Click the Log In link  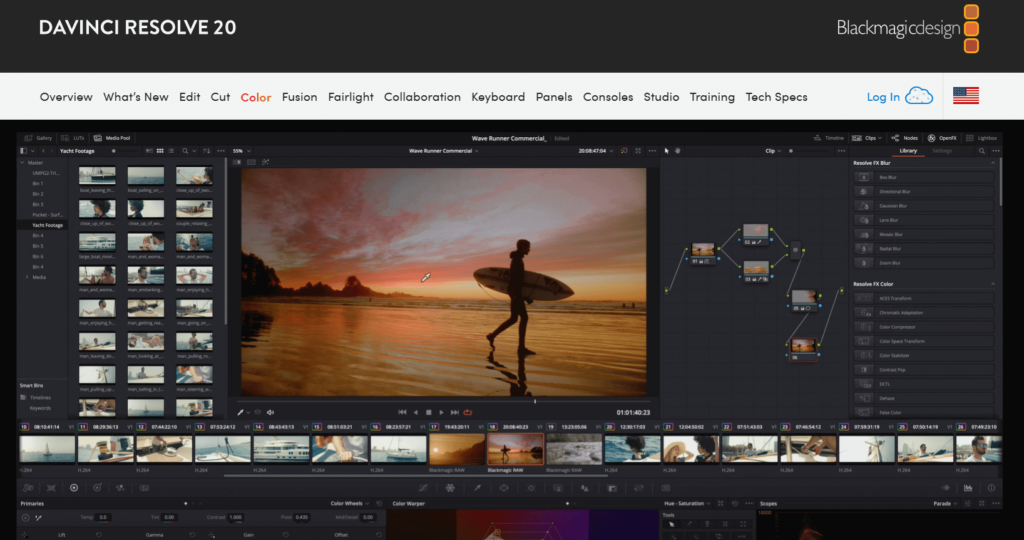coord(883,97)
